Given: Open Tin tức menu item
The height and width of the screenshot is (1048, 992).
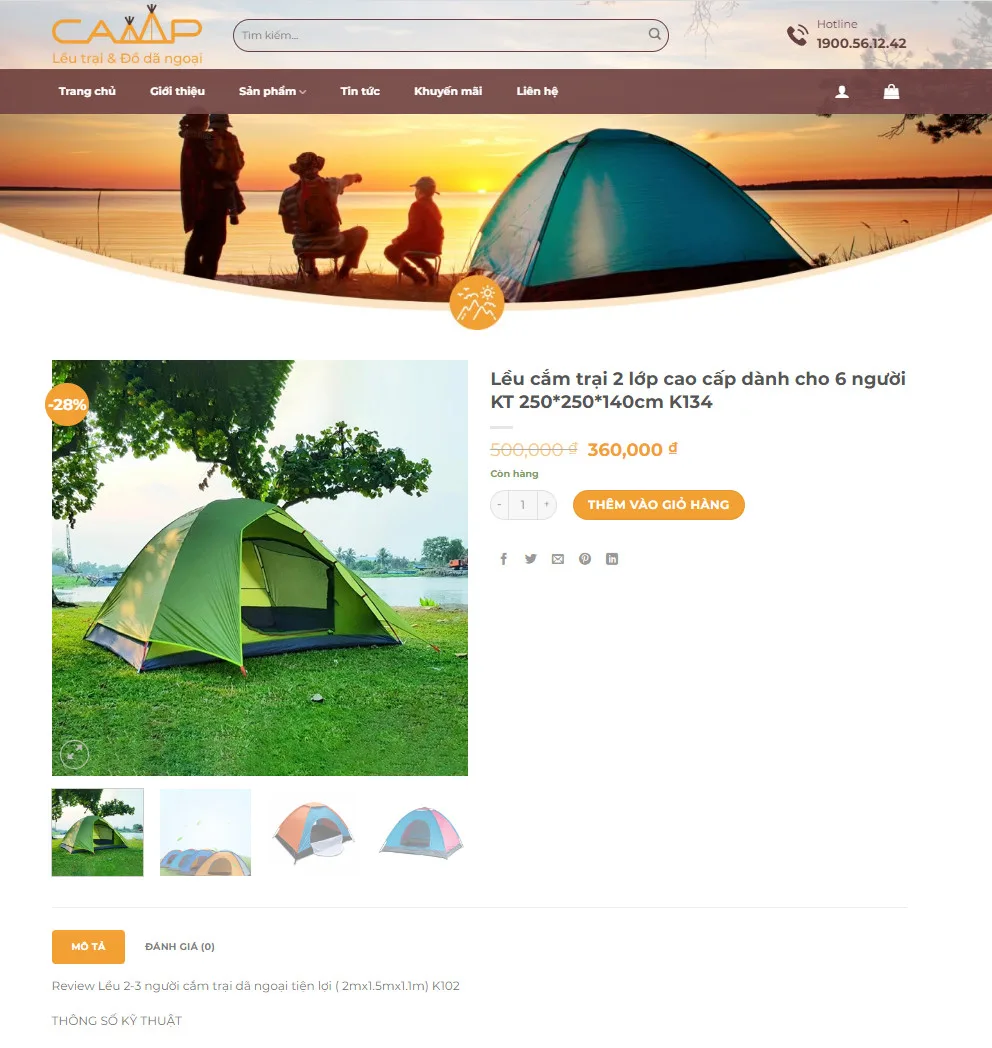Looking at the screenshot, I should coord(360,92).
